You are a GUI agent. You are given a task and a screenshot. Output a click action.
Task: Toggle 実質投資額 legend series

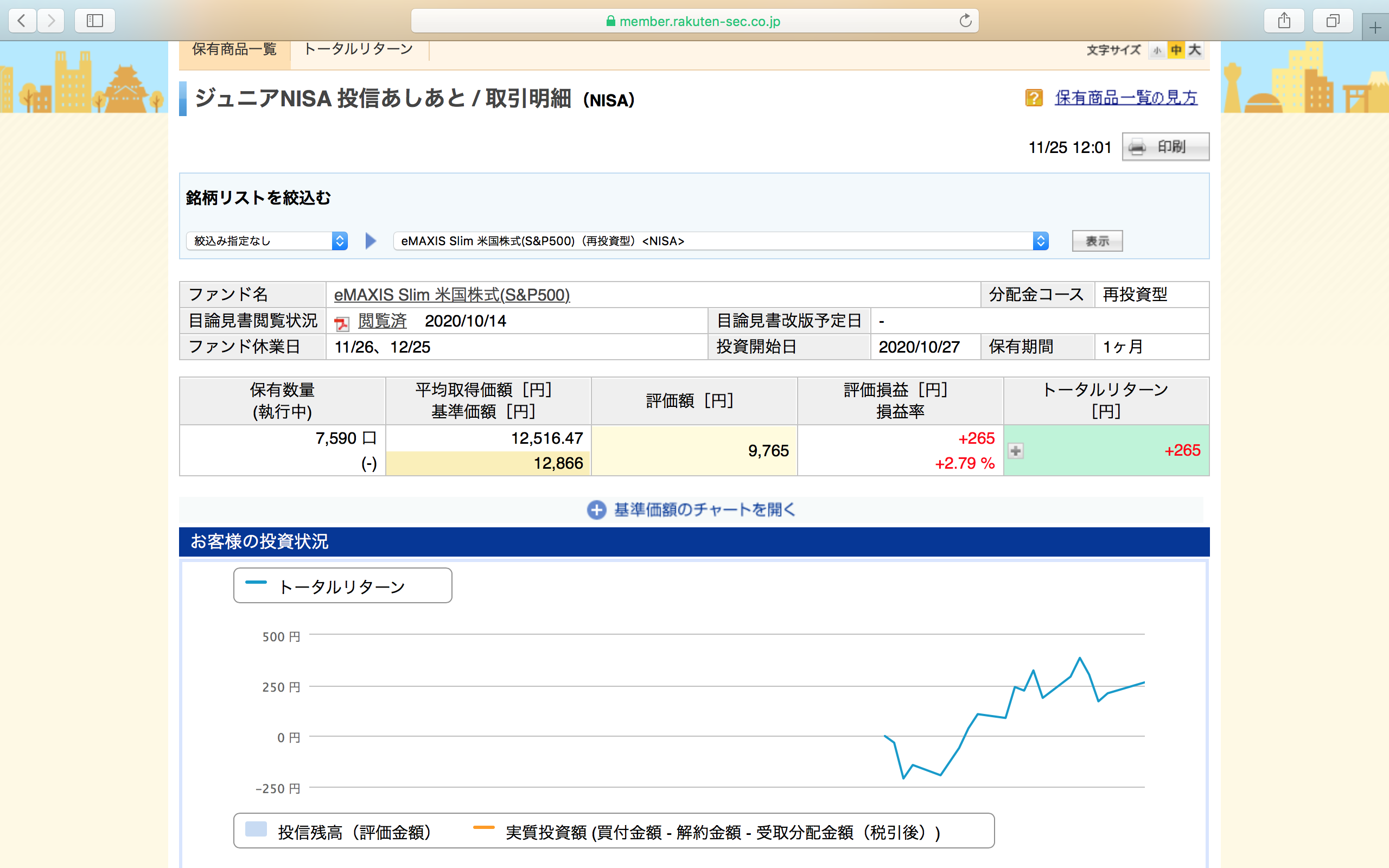click(706, 831)
